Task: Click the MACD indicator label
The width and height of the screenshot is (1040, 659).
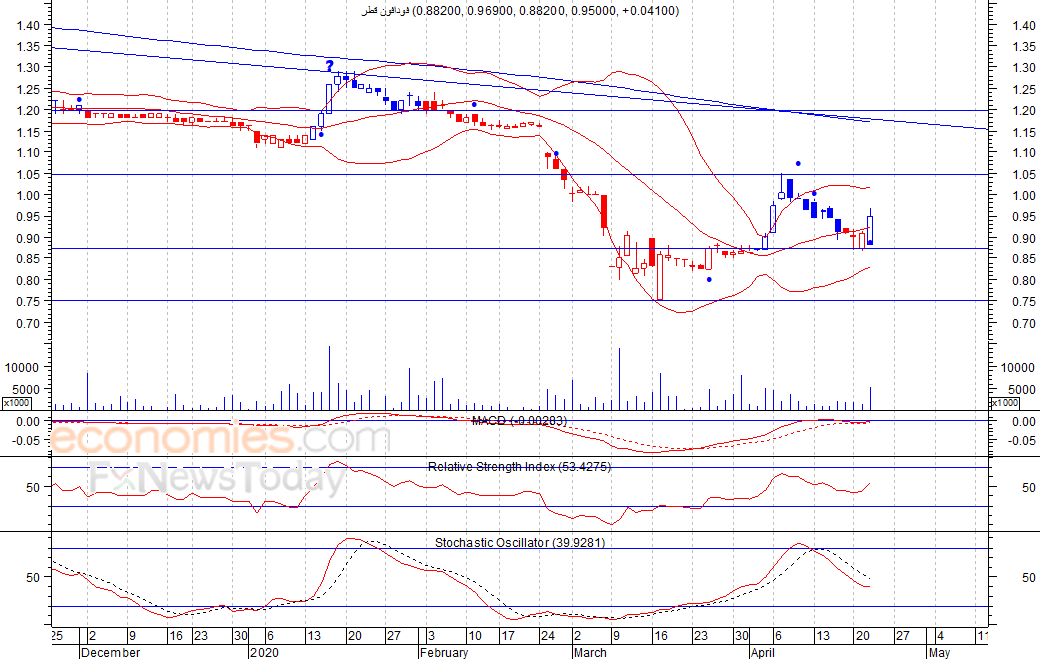Action: pos(519,421)
